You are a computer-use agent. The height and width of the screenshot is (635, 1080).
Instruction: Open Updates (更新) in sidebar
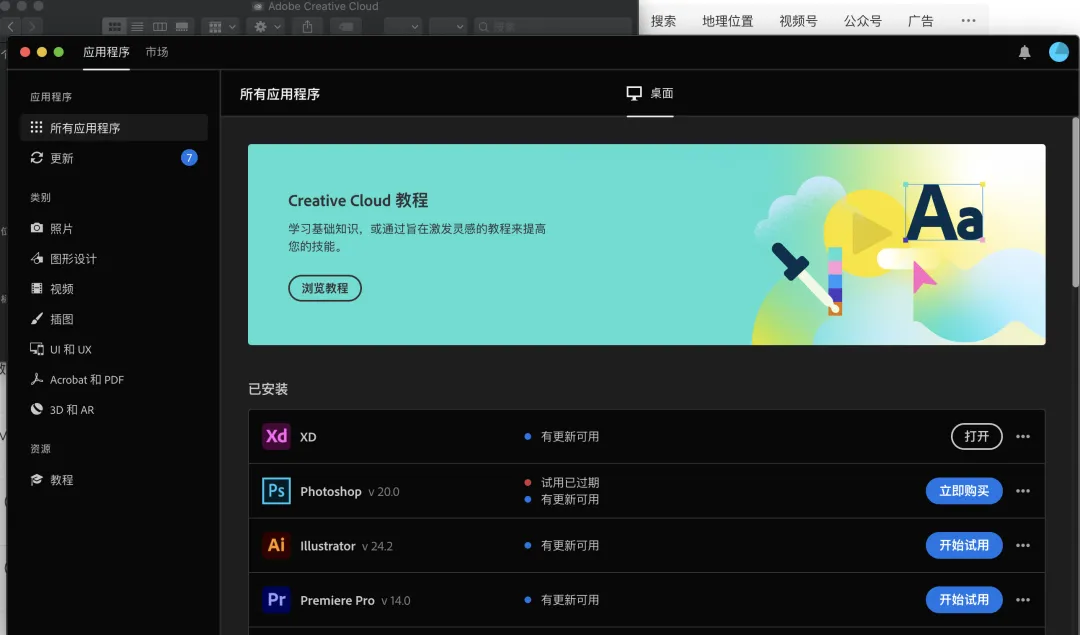(114, 158)
